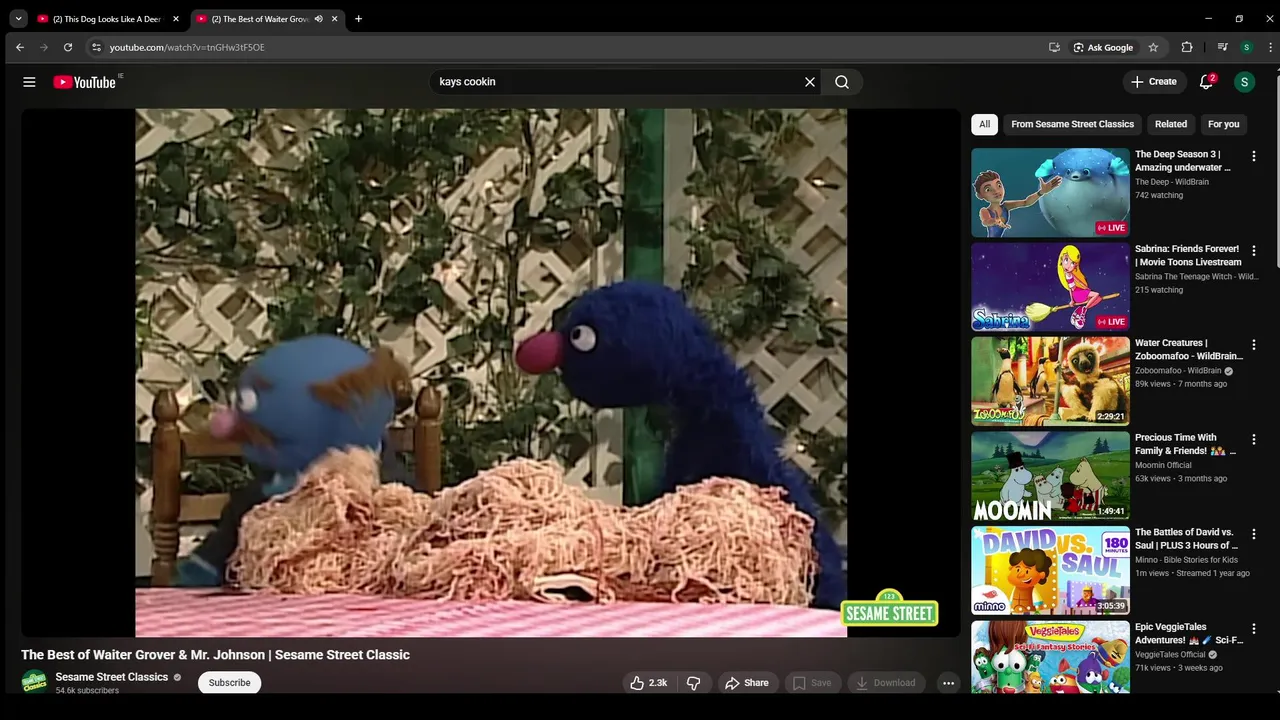This screenshot has width=1280, height=720.
Task: Expand the tab search dropdown arrow
Action: pyautogui.click(x=18, y=19)
